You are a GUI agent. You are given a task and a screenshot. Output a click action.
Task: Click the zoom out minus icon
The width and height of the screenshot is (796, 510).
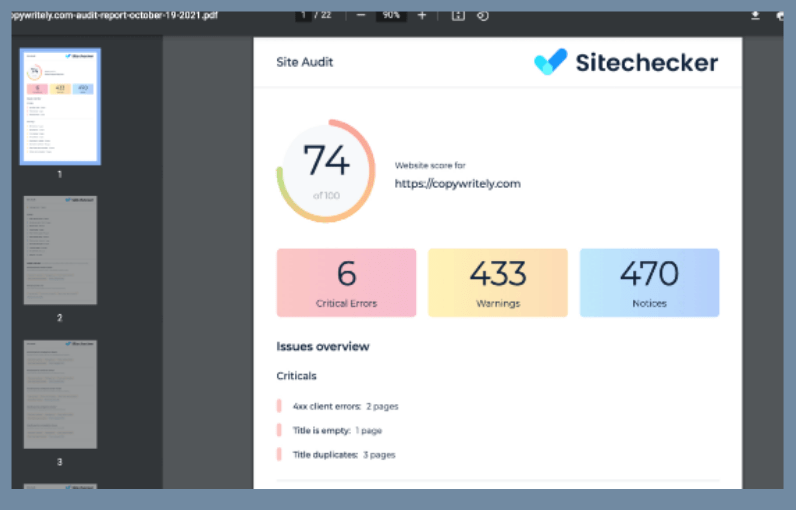(x=360, y=15)
